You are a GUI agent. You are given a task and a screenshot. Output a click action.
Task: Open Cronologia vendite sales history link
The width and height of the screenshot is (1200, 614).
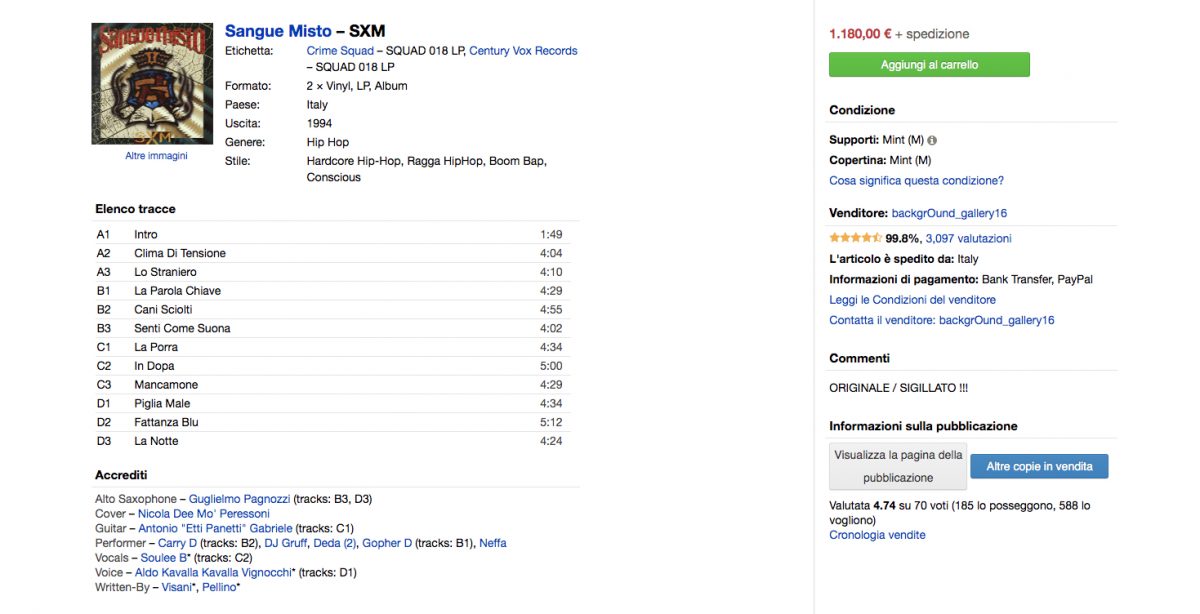tap(877, 535)
